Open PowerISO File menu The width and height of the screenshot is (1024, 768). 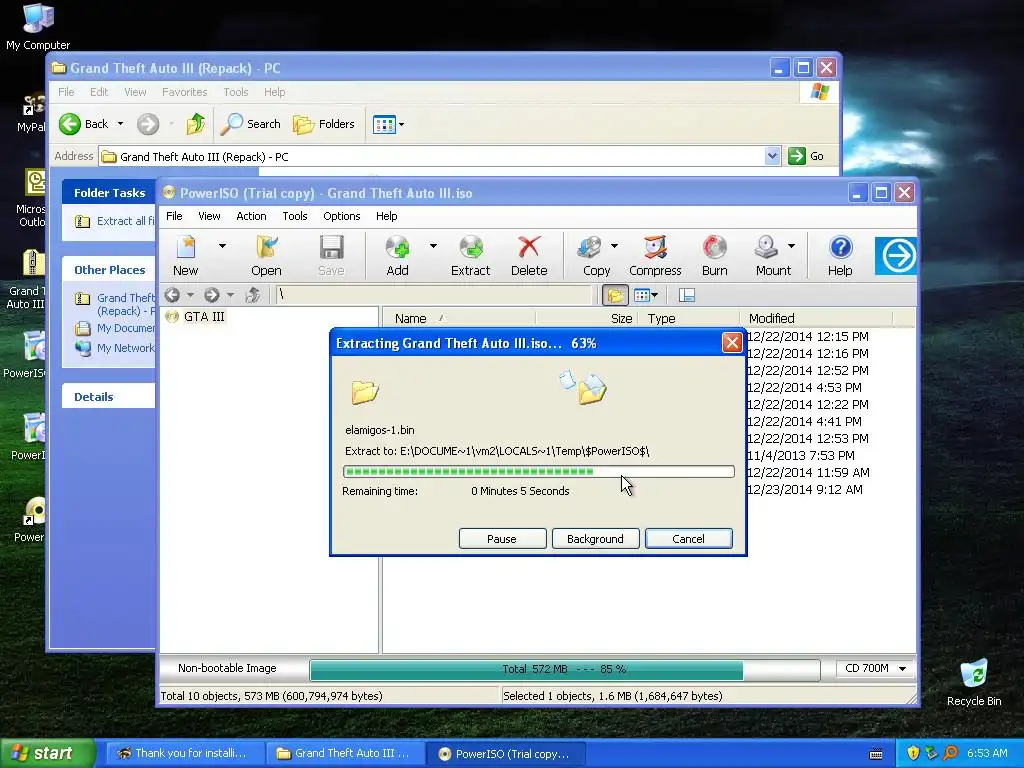174,216
